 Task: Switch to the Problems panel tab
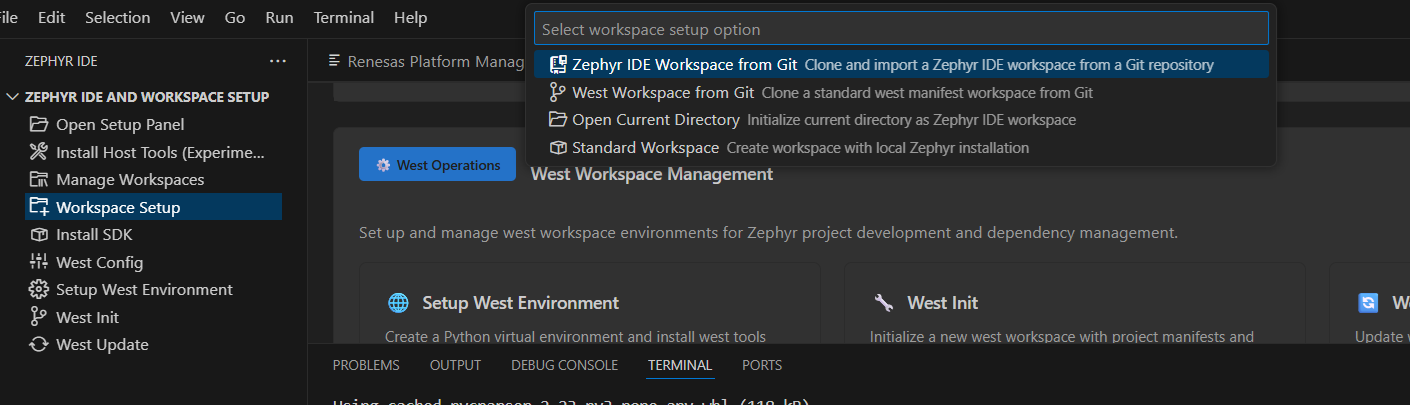coord(366,365)
